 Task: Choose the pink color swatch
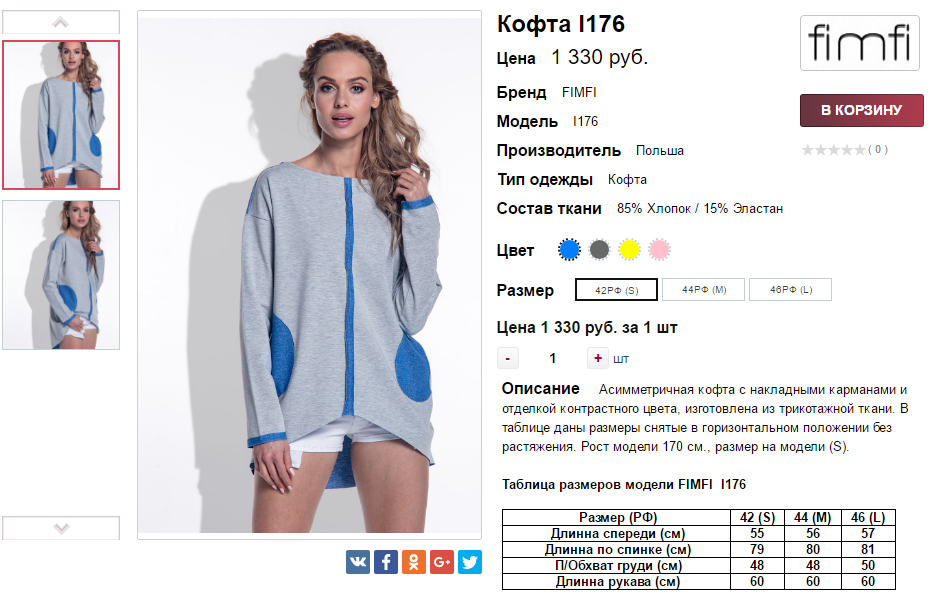pos(659,249)
